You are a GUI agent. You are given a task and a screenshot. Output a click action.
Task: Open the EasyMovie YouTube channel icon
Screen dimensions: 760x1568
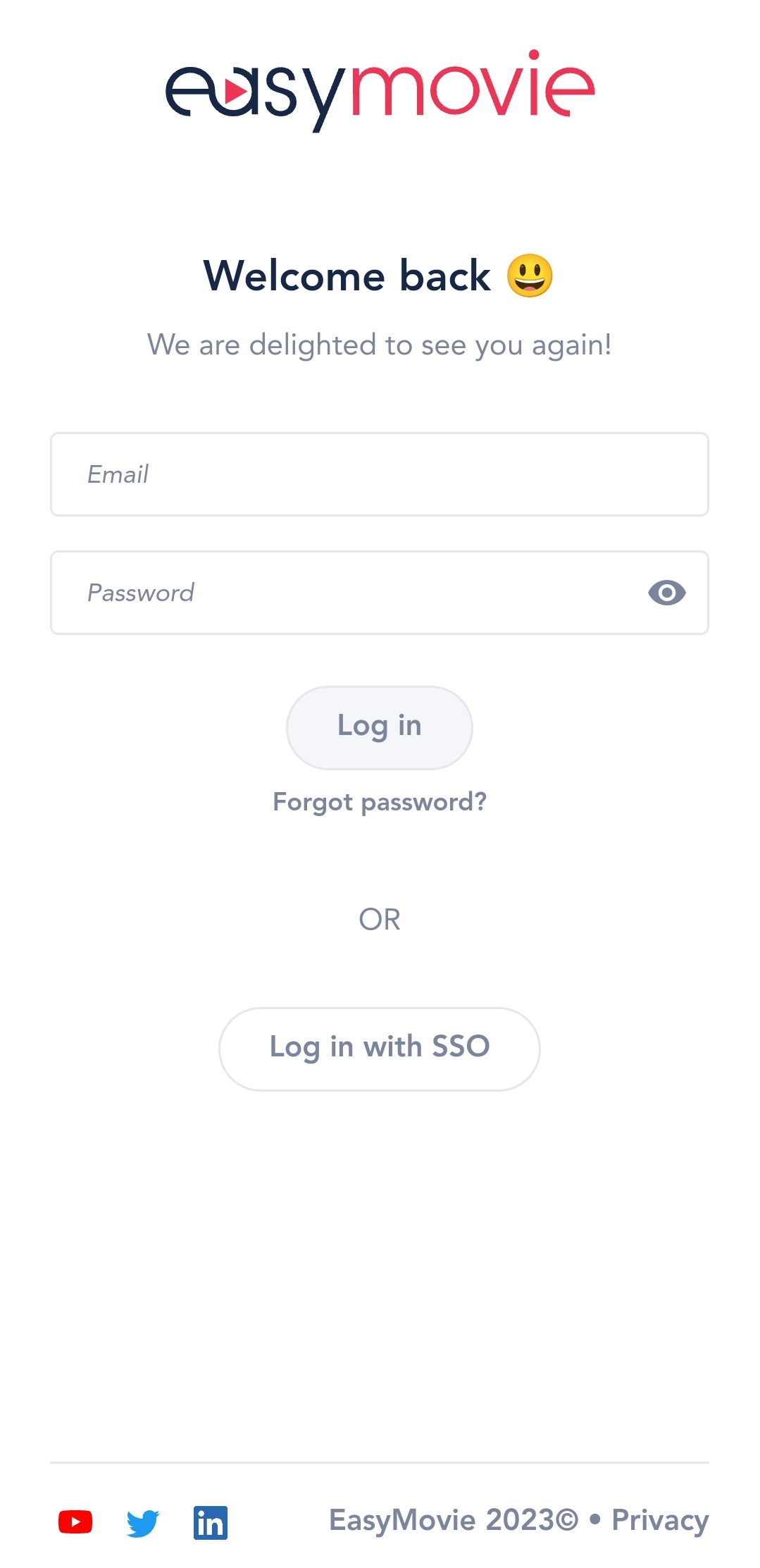click(x=75, y=1521)
